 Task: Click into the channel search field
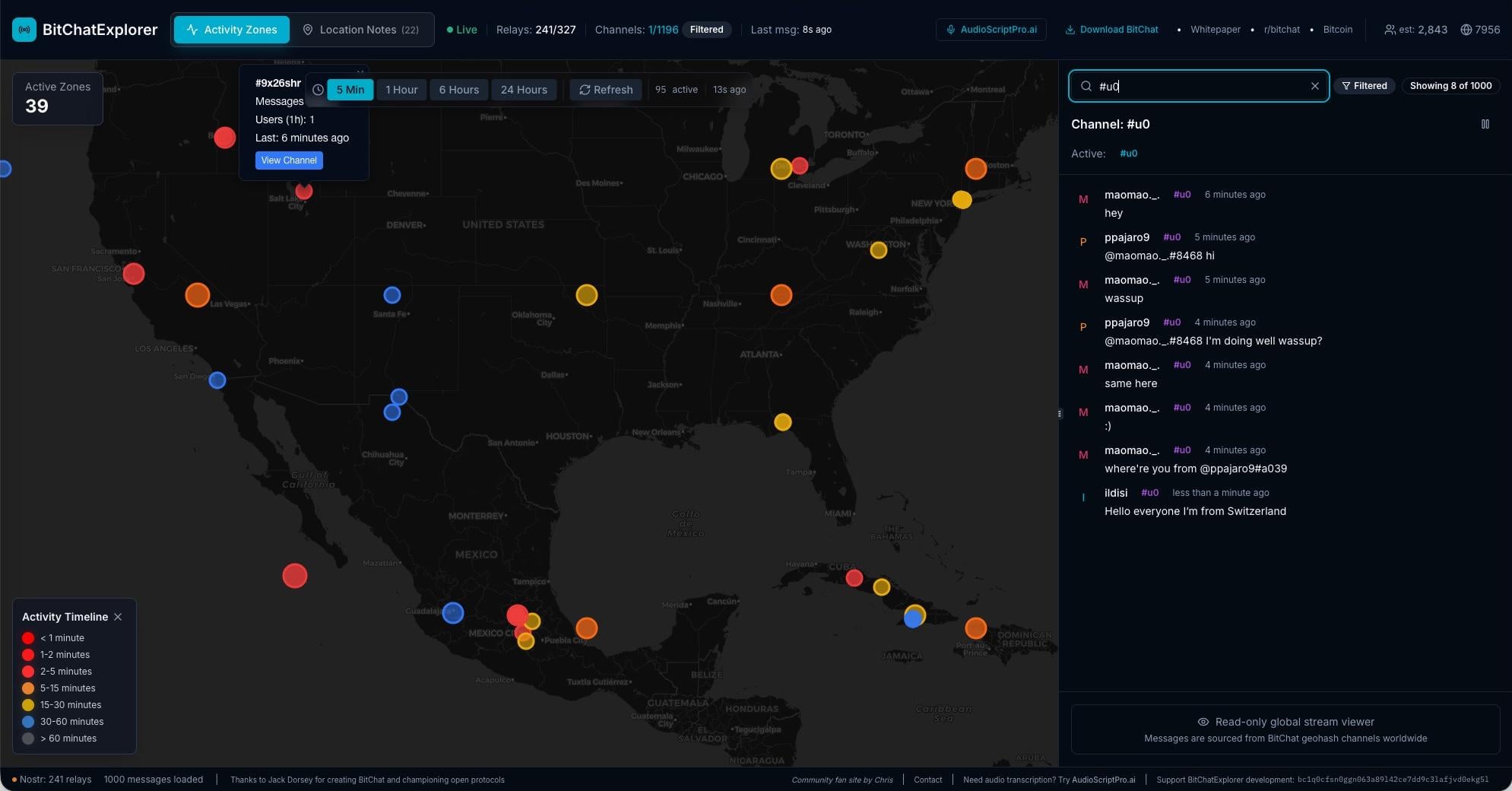pyautogui.click(x=1201, y=86)
